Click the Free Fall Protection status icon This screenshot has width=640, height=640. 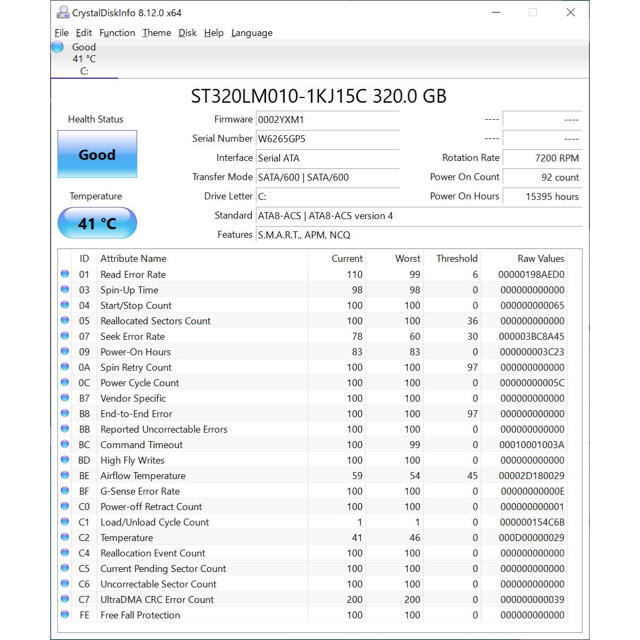[65, 614]
